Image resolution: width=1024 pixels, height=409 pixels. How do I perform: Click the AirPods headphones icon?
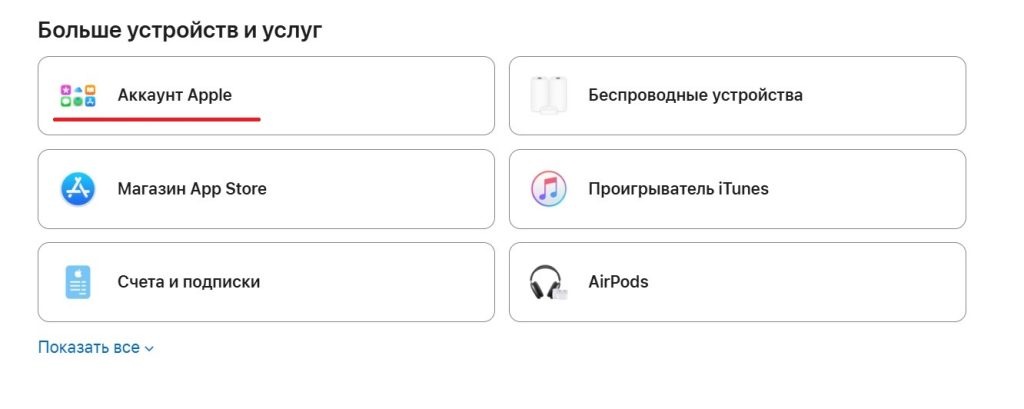[548, 282]
